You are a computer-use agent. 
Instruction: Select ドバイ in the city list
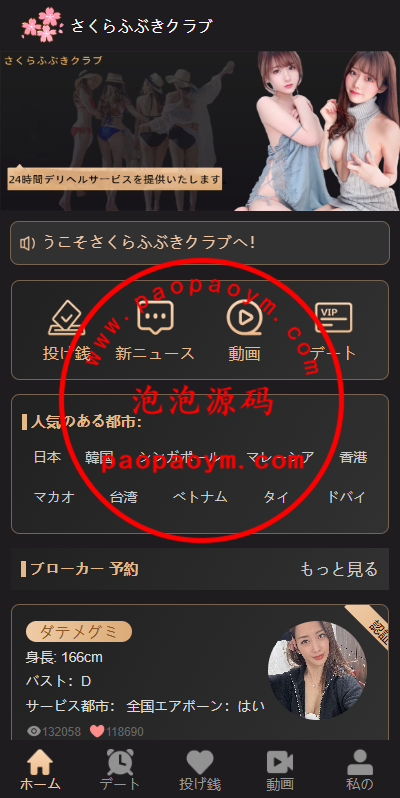(x=346, y=497)
